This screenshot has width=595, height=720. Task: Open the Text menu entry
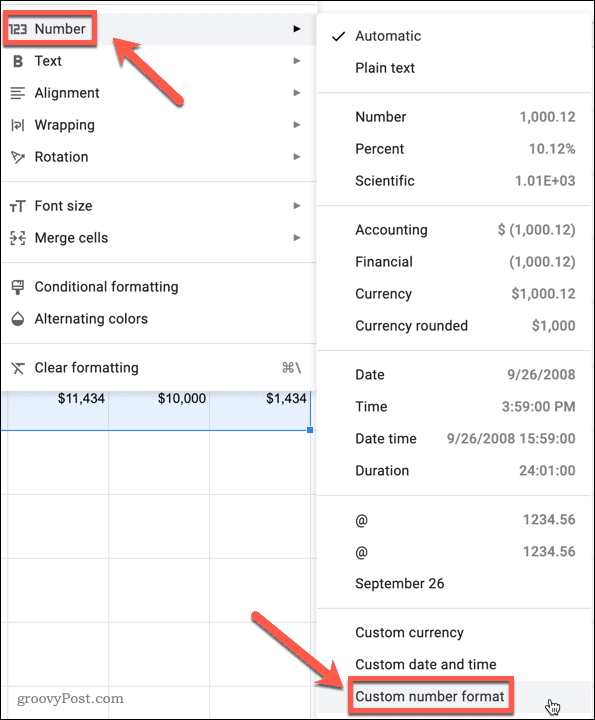click(x=158, y=61)
